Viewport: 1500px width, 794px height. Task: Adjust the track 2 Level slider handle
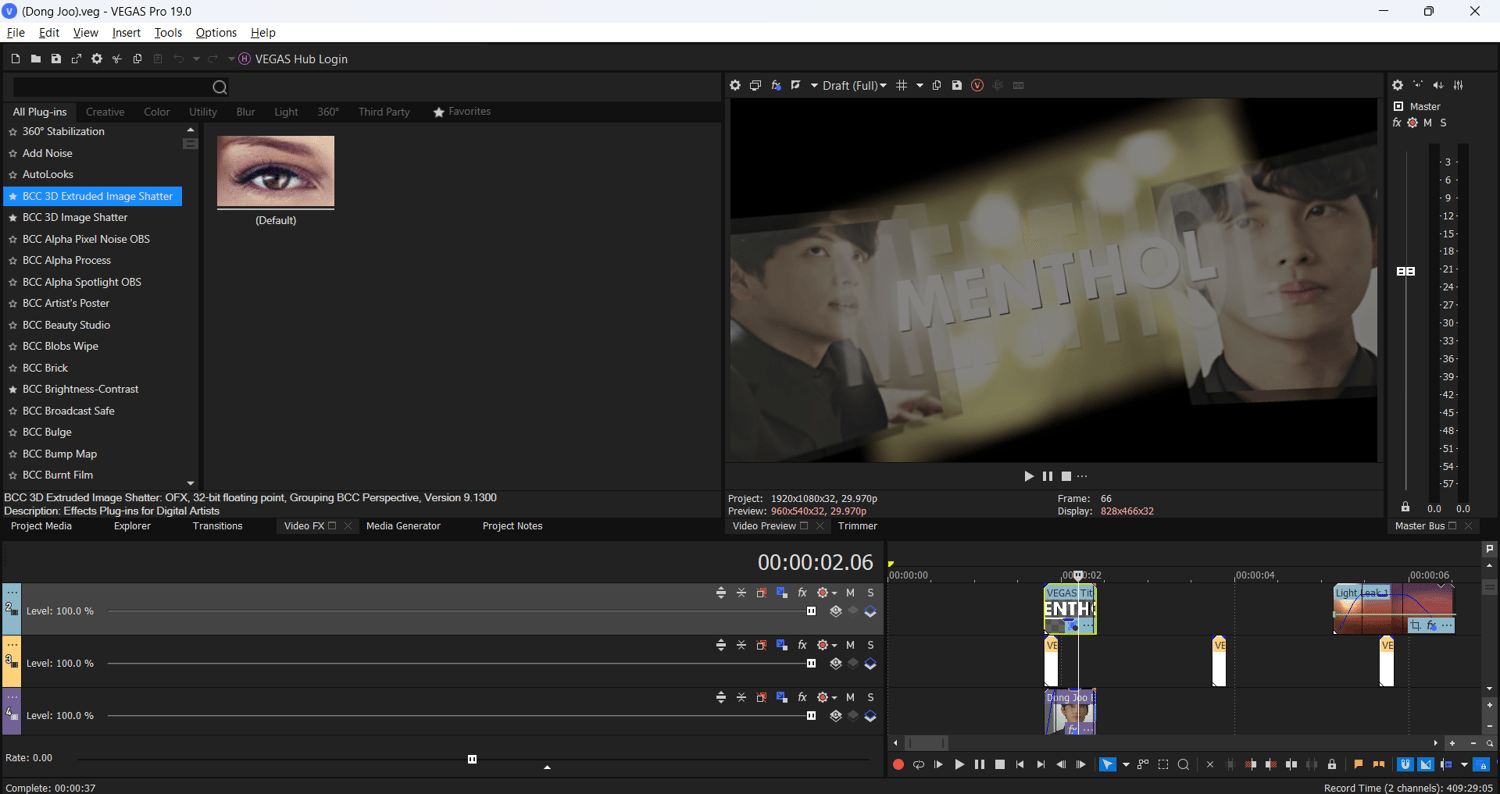(x=811, y=611)
